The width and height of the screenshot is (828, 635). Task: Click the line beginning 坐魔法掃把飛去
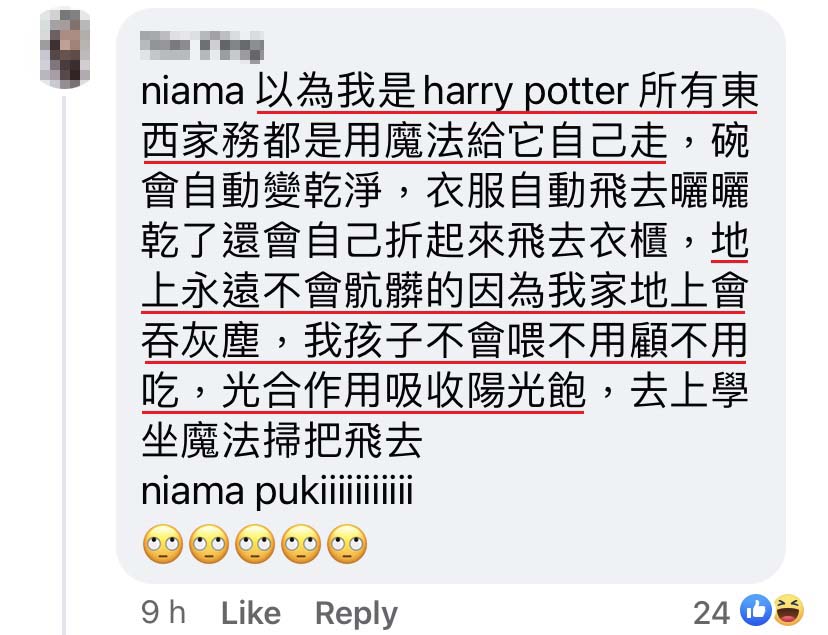tap(281, 440)
